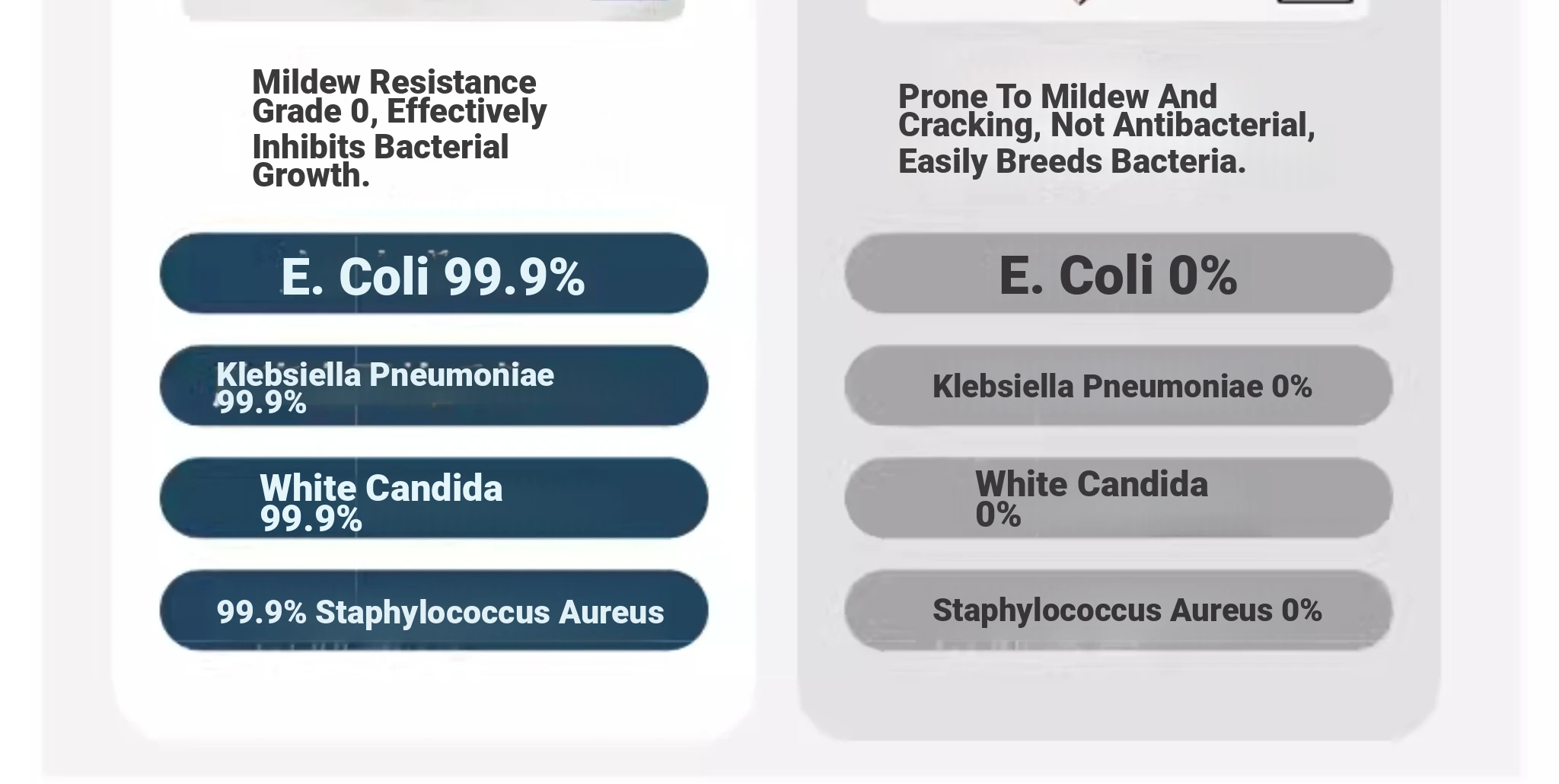Image resolution: width=1559 pixels, height=784 pixels.
Task: Tap the gray White Candida 0% pill
Action: (1117, 499)
